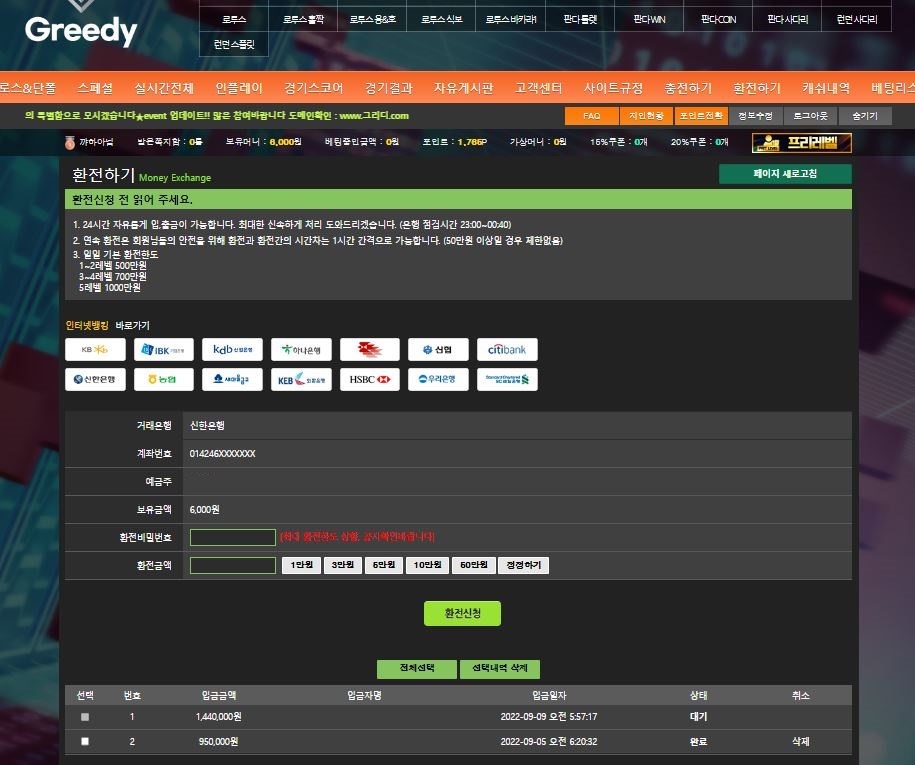The width and height of the screenshot is (915, 765).
Task: Focus the 환전비밀번호 input field
Action: pyautogui.click(x=232, y=537)
